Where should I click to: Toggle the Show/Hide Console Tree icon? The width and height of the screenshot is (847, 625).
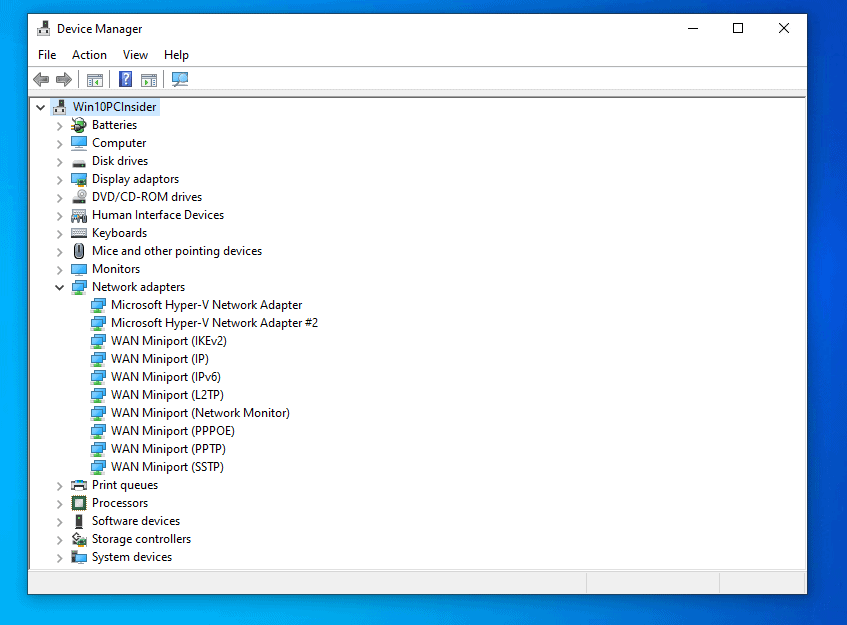point(95,80)
